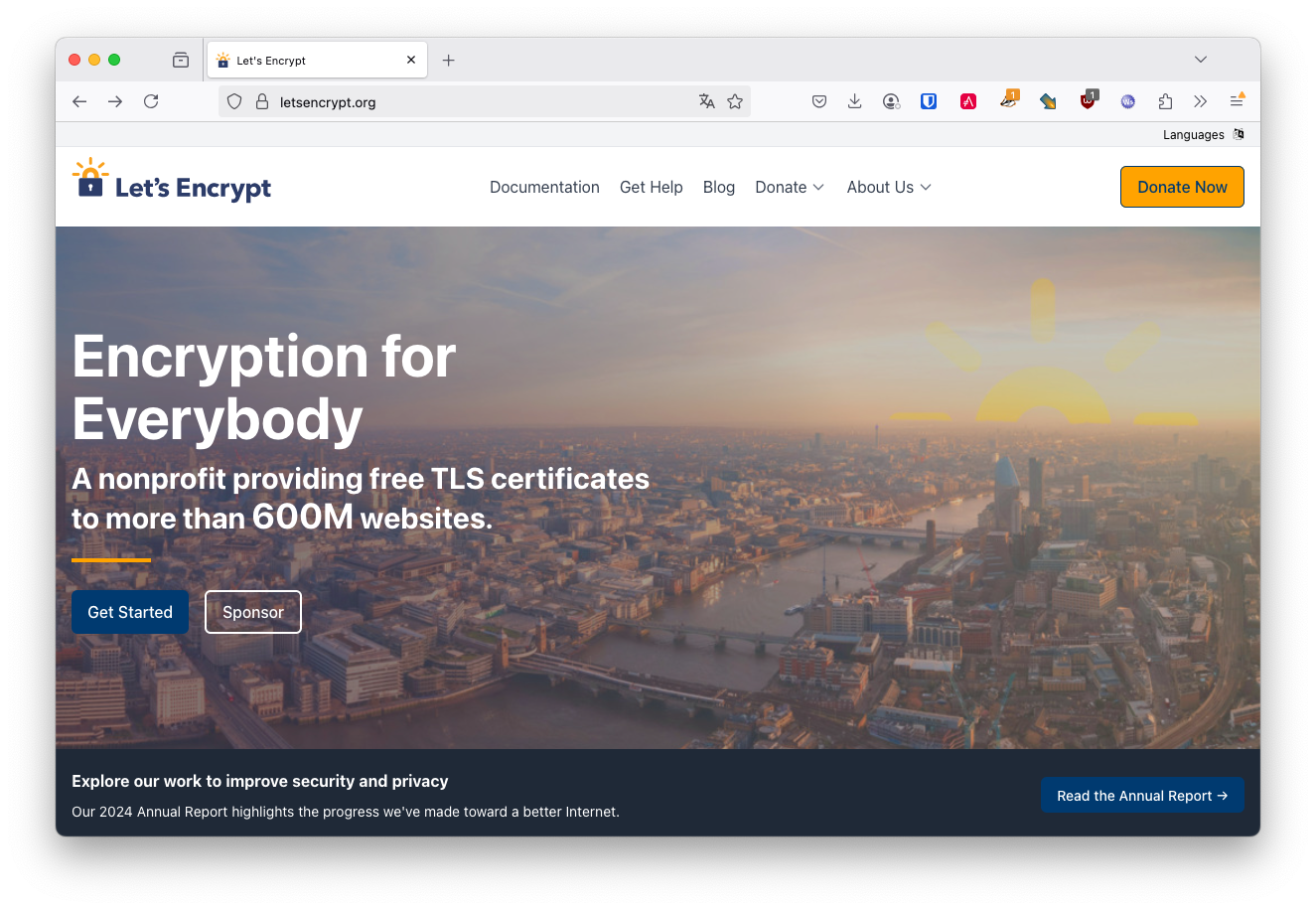The height and width of the screenshot is (910, 1316).
Task: Click Read the Annual Report button
Action: [x=1142, y=795]
